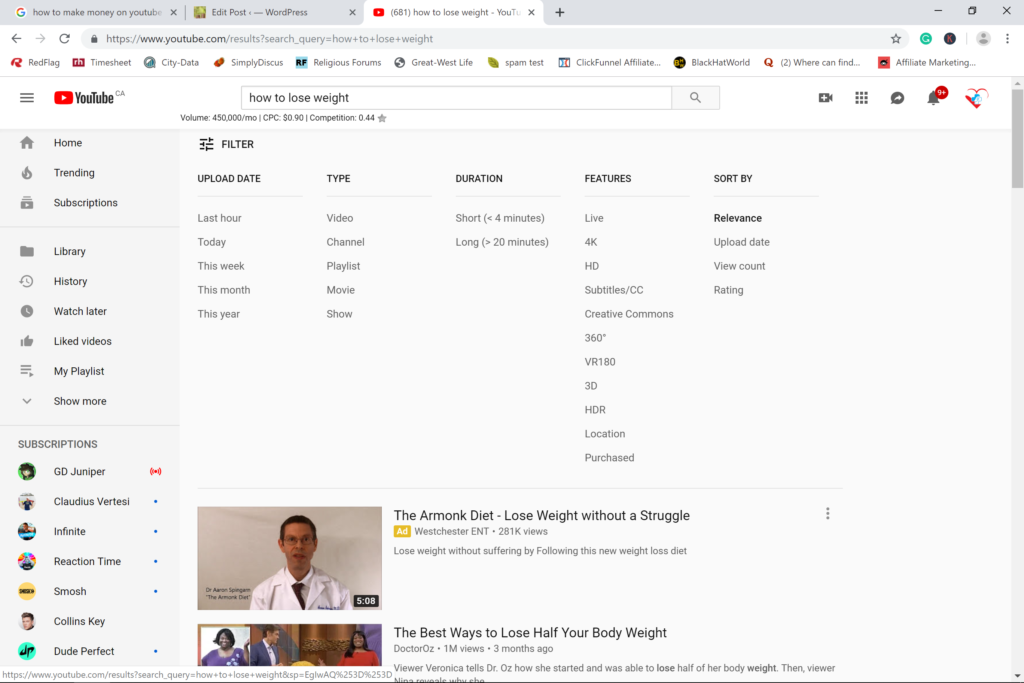The height and width of the screenshot is (683, 1024).
Task: Click the browser address bar URL
Action: (x=269, y=39)
